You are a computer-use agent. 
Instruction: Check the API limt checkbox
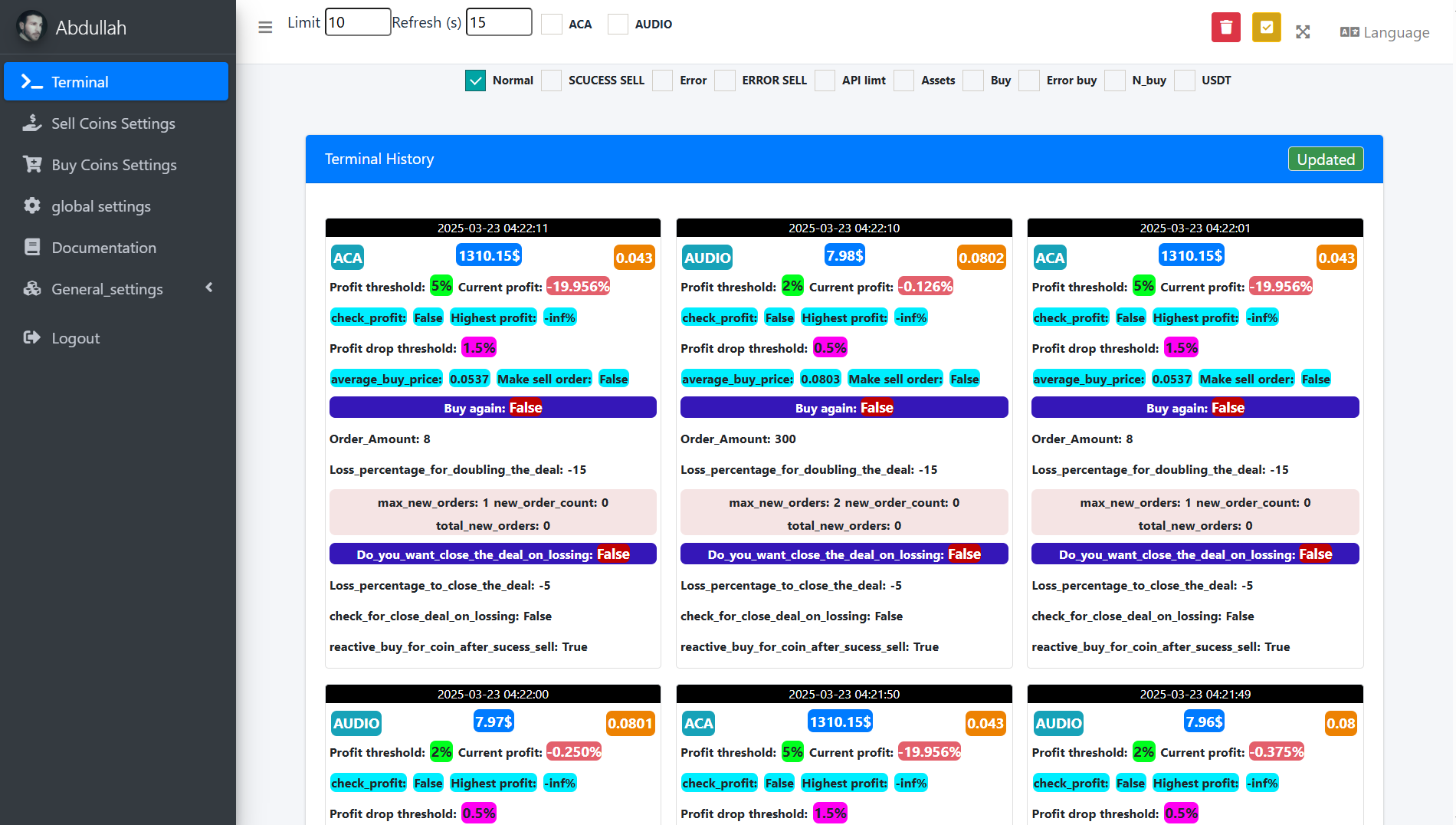(825, 80)
